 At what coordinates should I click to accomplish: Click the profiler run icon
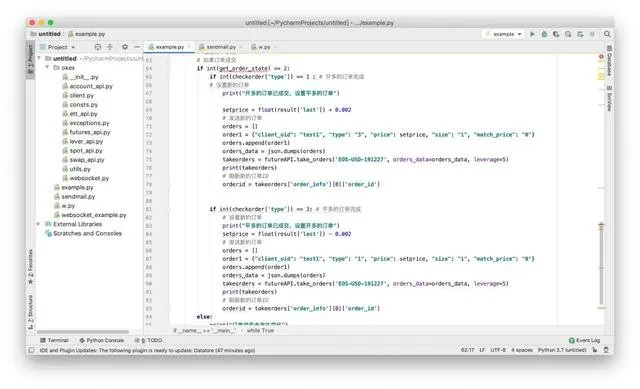coord(568,34)
